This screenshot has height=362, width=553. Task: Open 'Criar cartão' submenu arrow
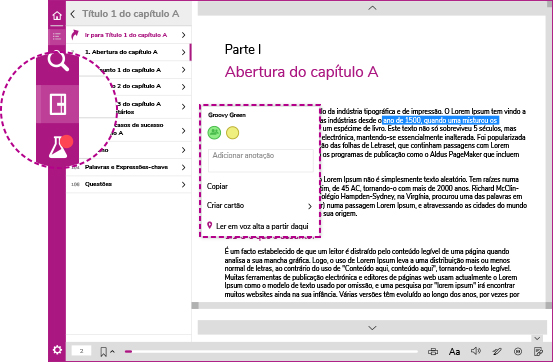(x=310, y=206)
